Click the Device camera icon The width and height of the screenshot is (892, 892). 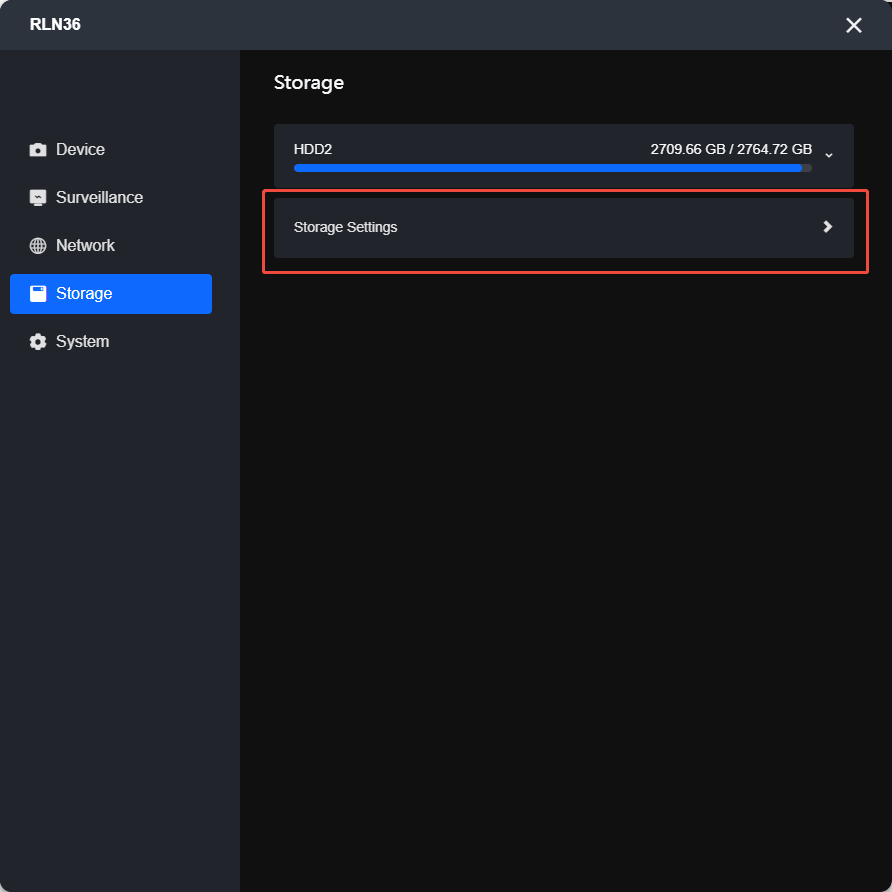point(38,150)
